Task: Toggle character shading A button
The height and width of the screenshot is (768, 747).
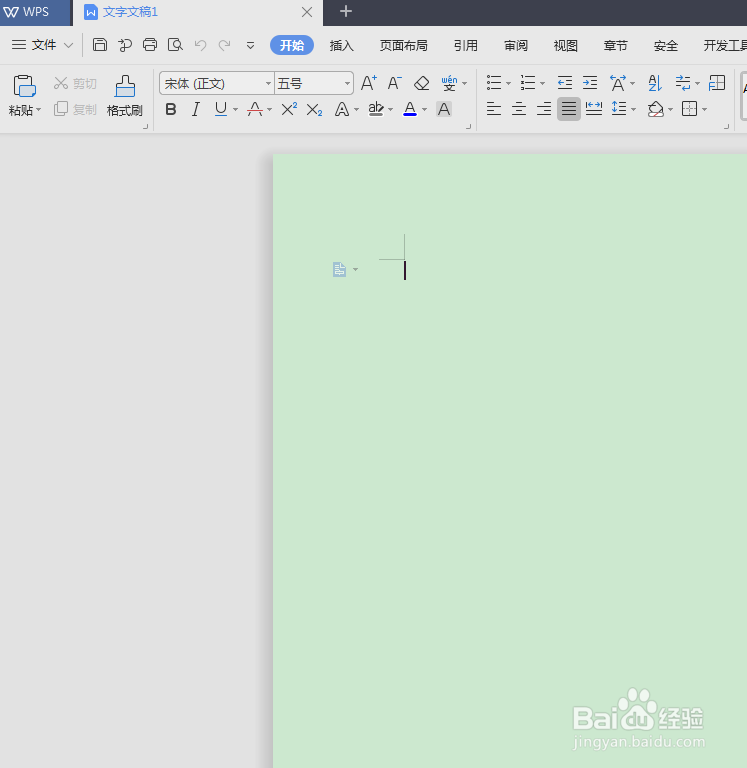Action: (x=444, y=109)
